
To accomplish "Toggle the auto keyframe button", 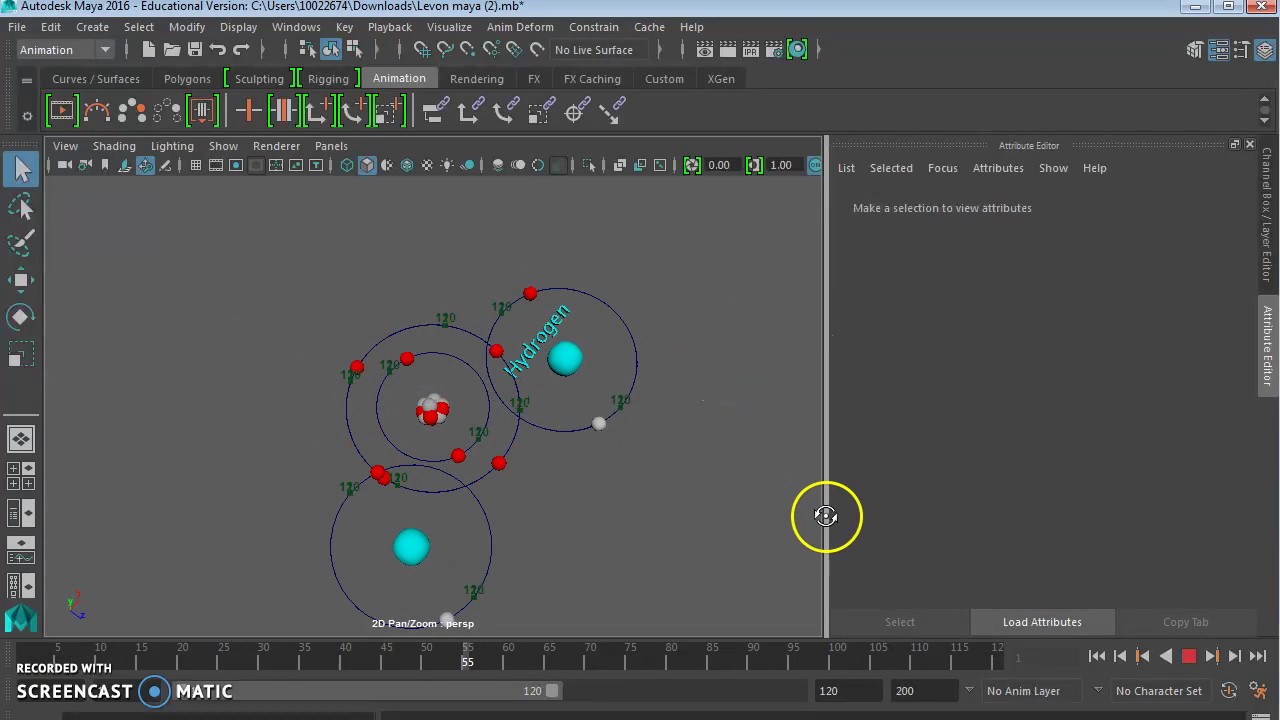I will pyautogui.click(x=1229, y=690).
